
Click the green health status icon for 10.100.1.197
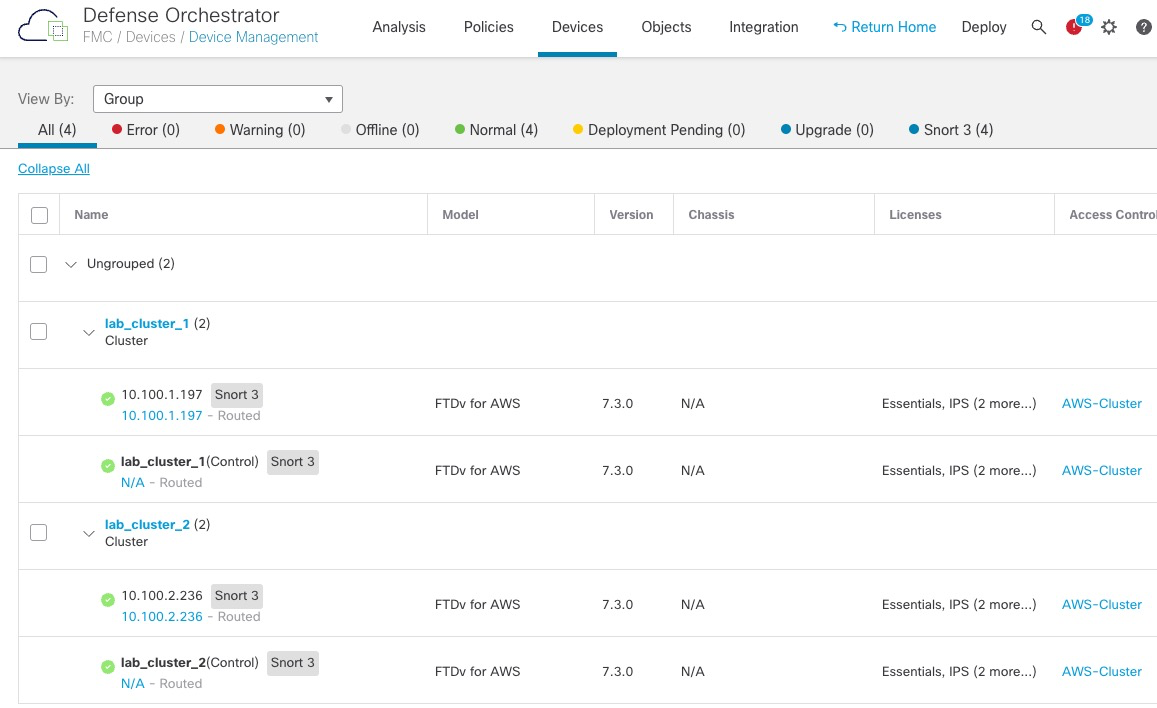pyautogui.click(x=107, y=398)
